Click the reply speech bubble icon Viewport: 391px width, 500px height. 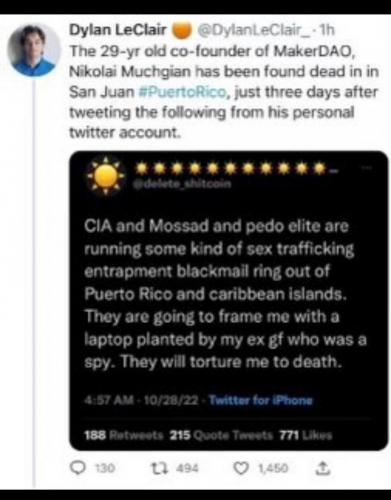coord(78,468)
